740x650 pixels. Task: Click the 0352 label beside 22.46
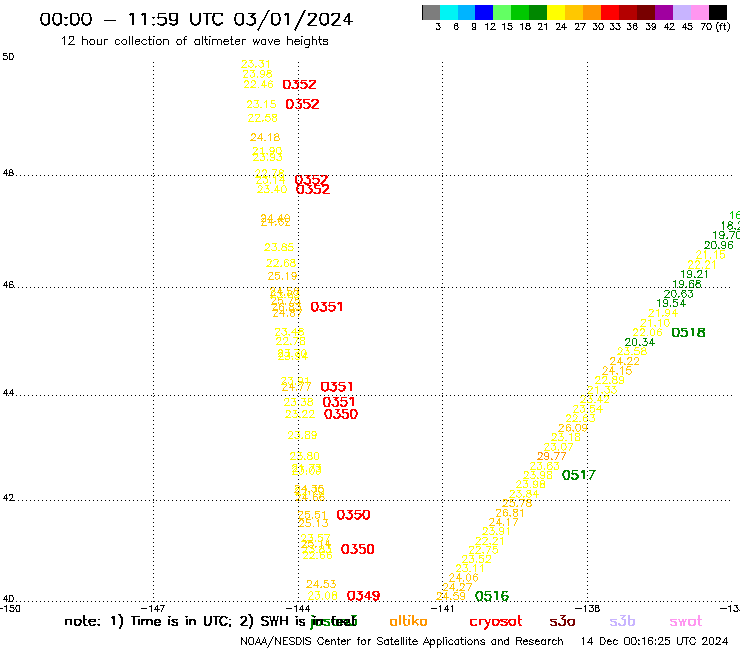coord(299,84)
